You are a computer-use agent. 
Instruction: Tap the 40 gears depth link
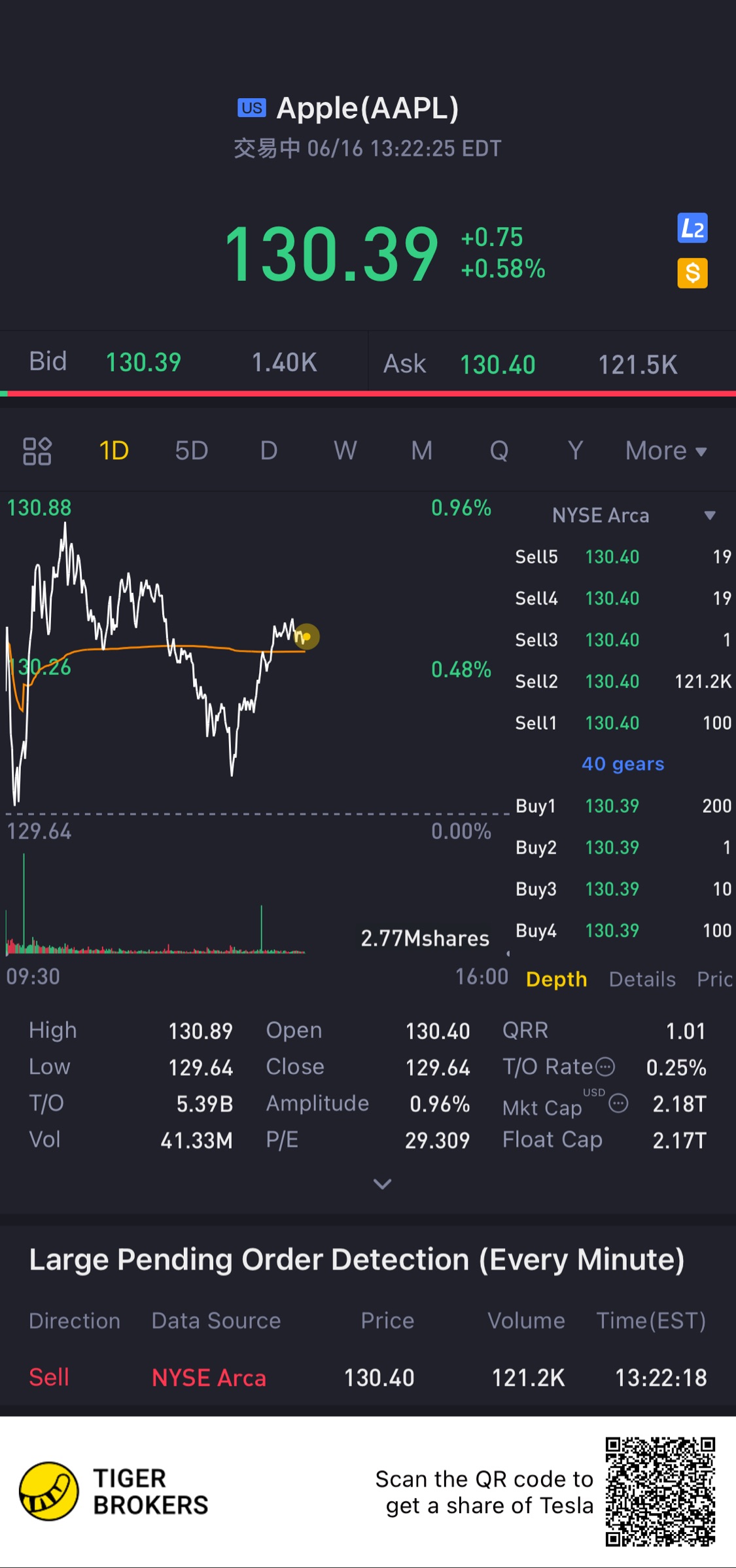tap(623, 764)
